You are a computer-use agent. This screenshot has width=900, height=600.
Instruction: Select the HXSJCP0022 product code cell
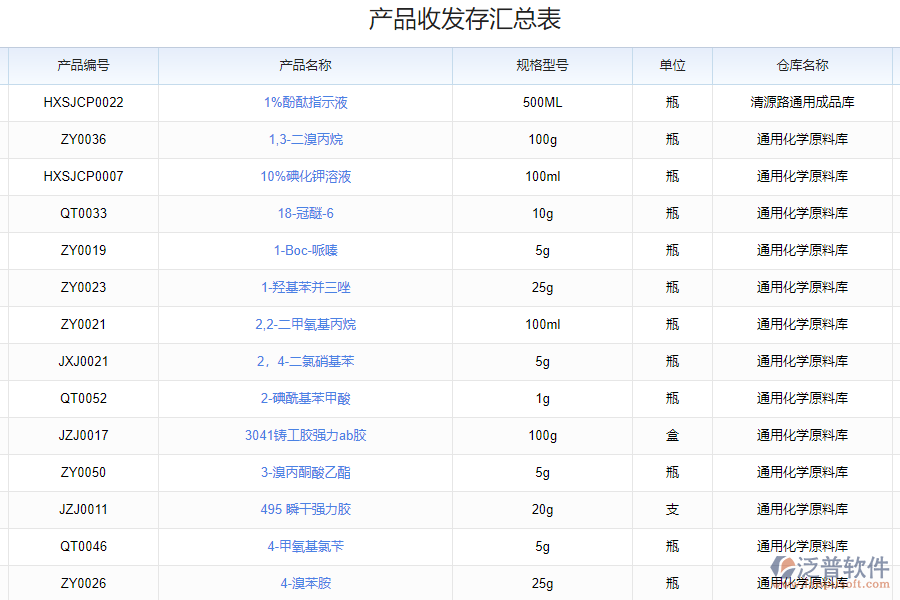(x=82, y=102)
